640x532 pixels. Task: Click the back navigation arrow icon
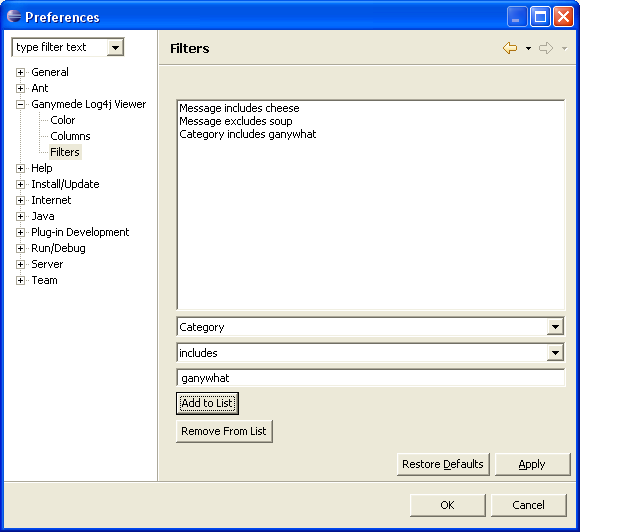pos(510,48)
